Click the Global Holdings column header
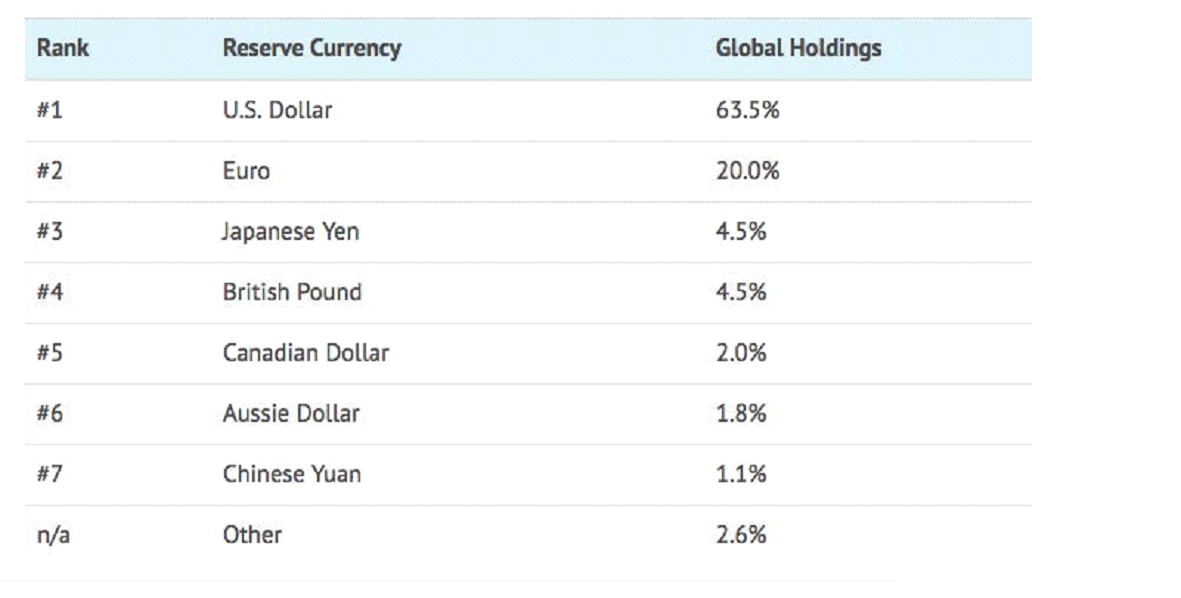The height and width of the screenshot is (598, 1181). coord(798,48)
